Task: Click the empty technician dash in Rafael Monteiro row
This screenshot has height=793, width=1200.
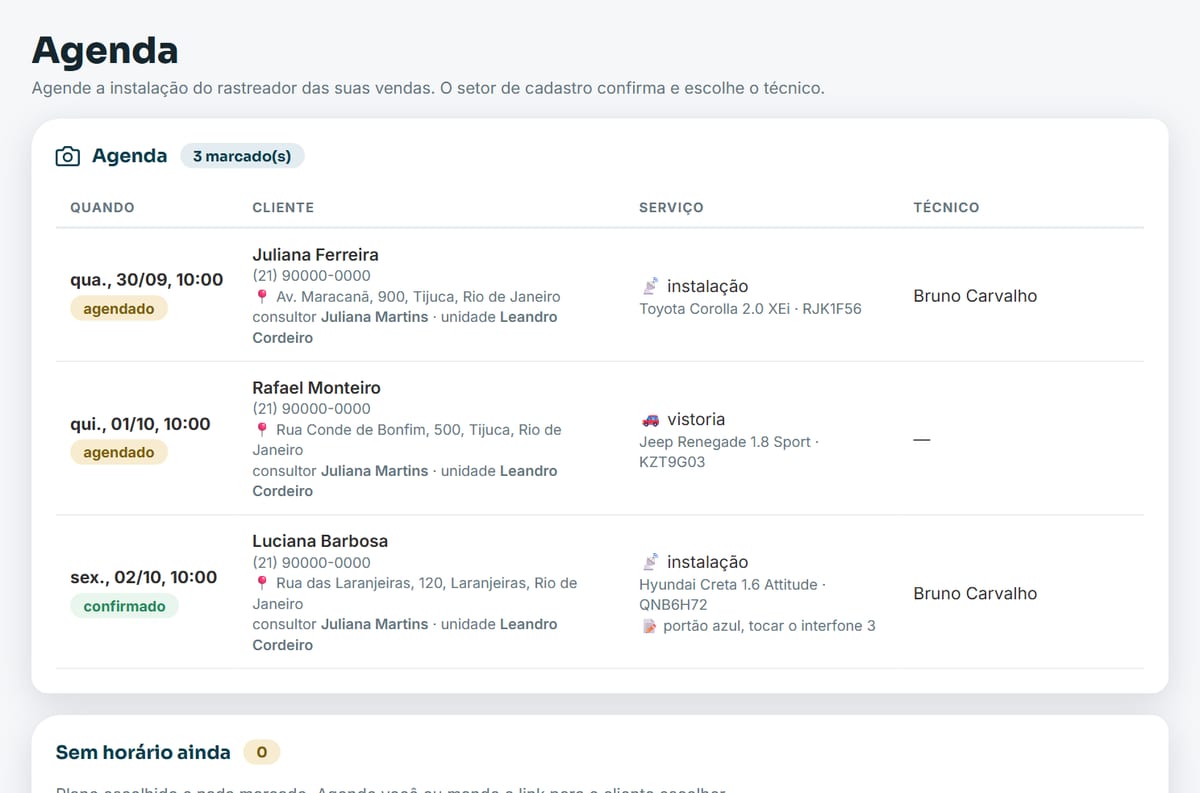Action: click(921, 440)
